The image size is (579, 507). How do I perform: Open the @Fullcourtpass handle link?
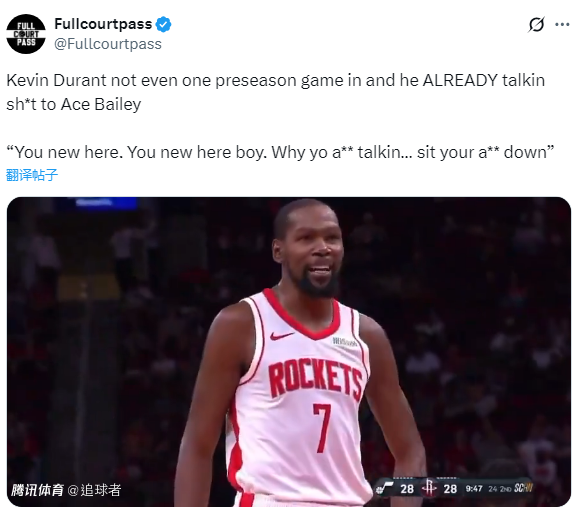[108, 44]
